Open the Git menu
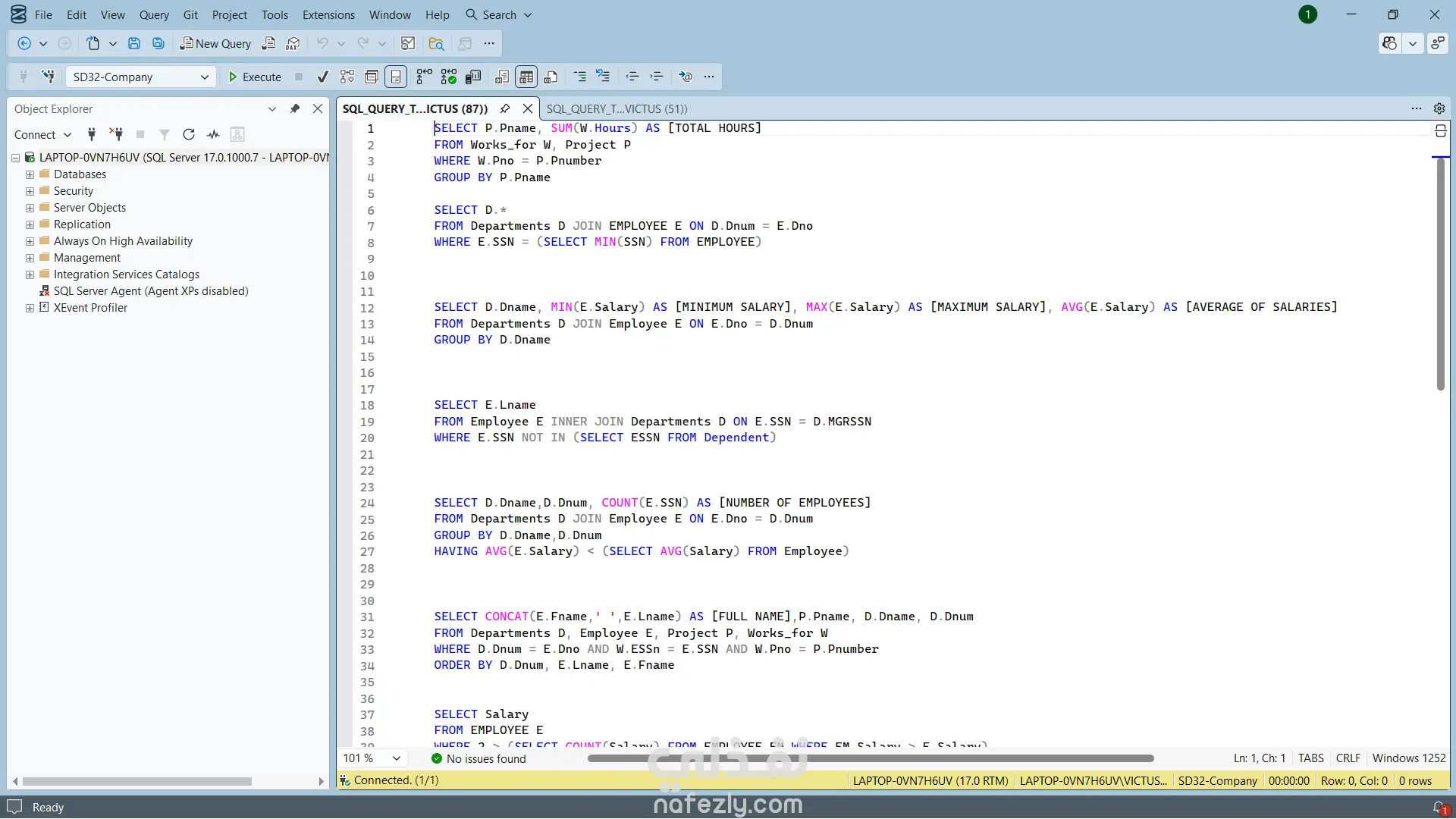The image size is (1456, 819). 190,14
